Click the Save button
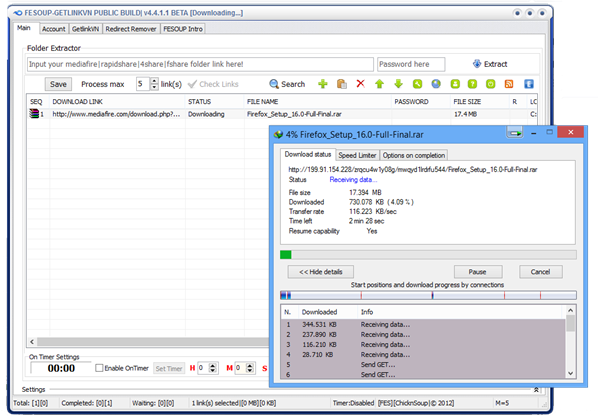The image size is (598, 416). (58, 84)
